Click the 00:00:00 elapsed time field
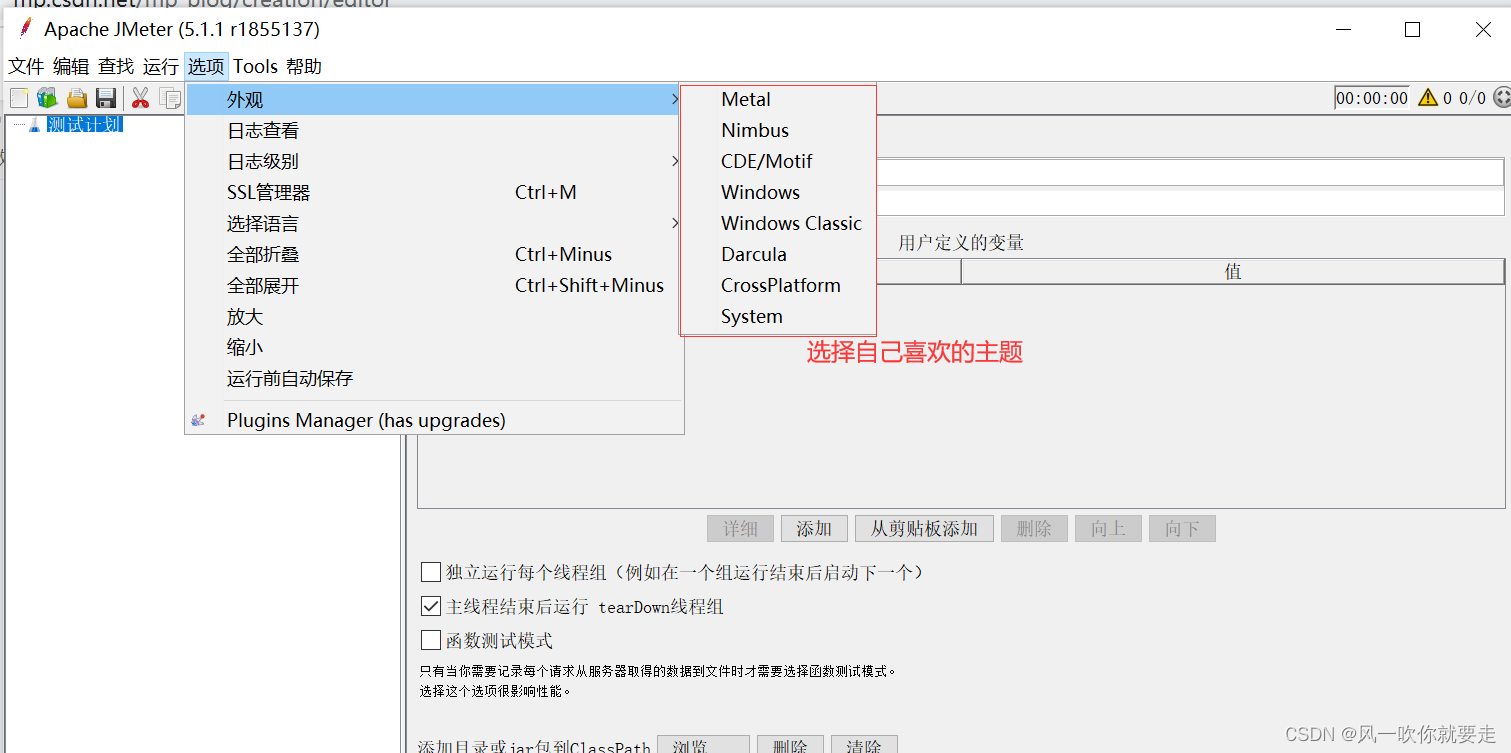 tap(1372, 98)
